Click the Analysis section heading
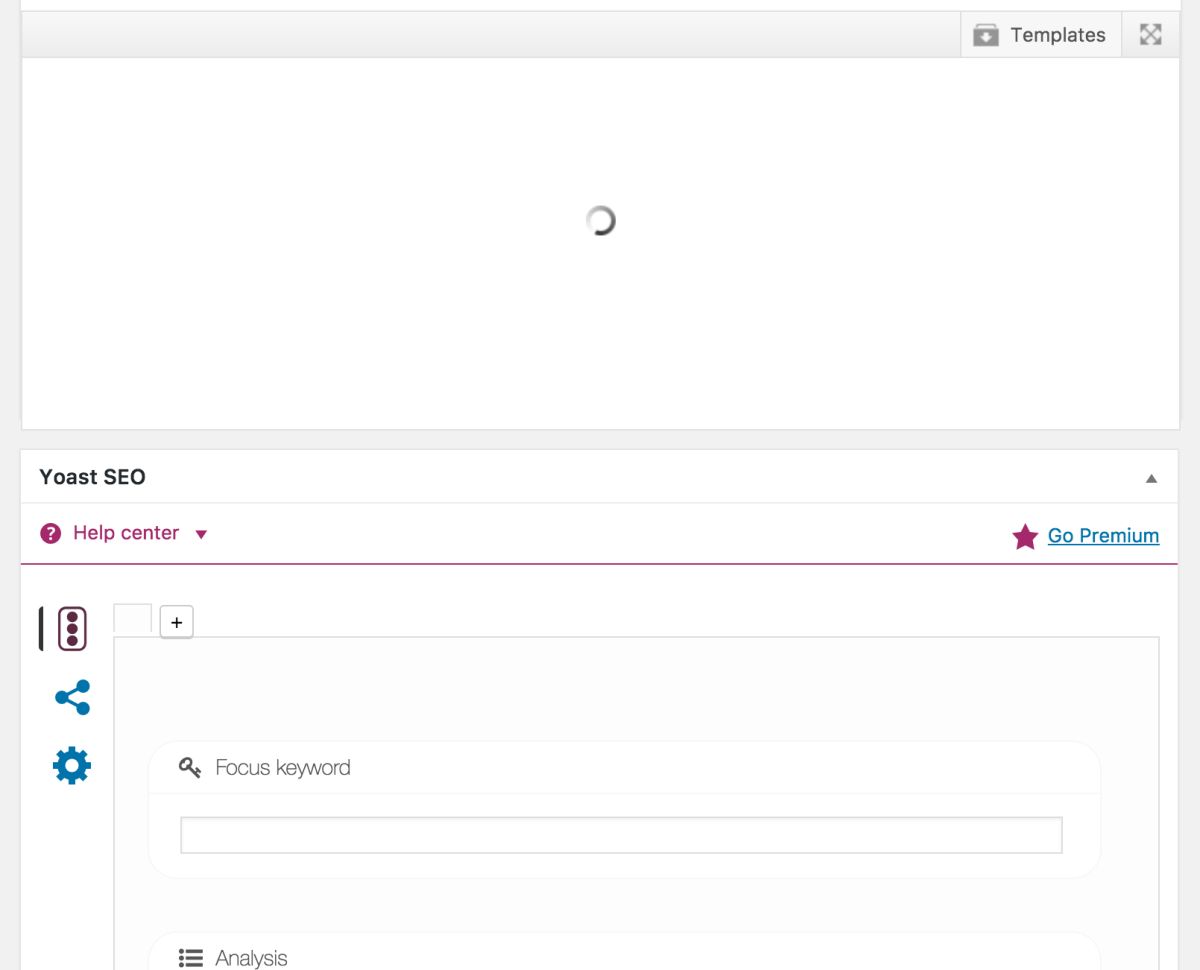The height and width of the screenshot is (970, 1200). pyautogui.click(x=251, y=958)
